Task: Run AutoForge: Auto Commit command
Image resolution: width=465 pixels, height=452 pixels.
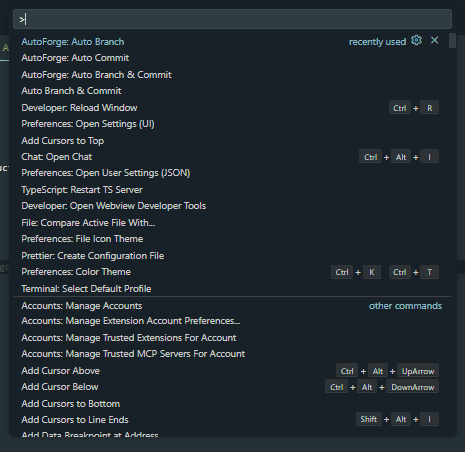Action: [x=232, y=58]
